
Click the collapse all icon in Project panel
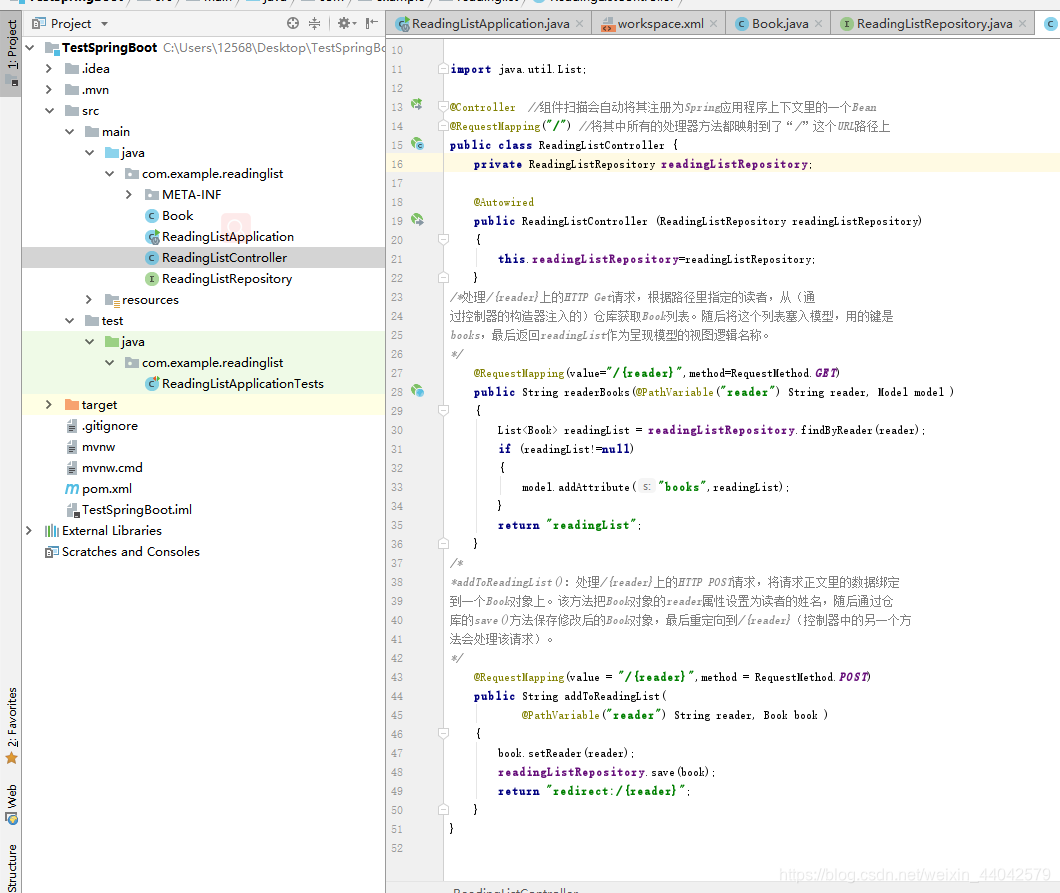pos(314,23)
